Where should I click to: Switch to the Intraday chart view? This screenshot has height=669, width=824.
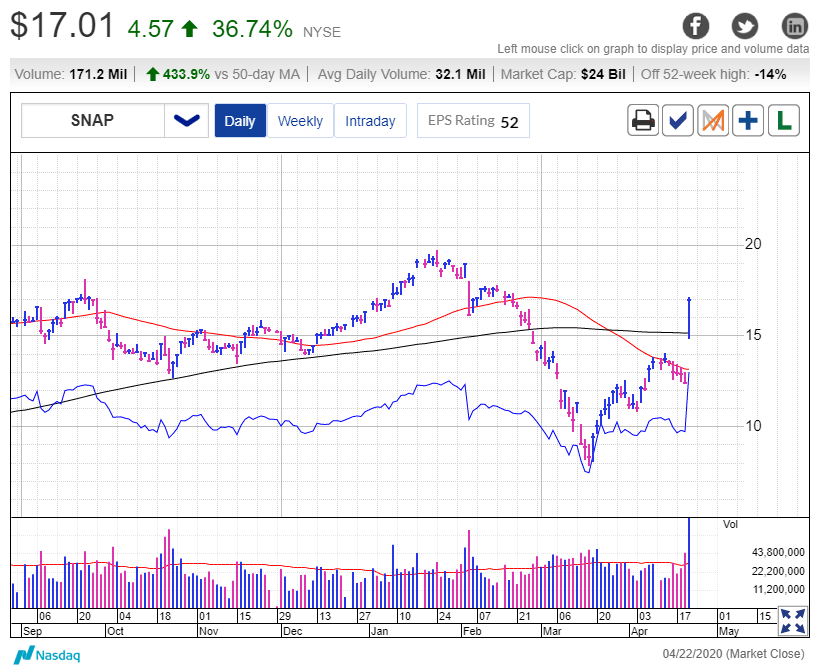pos(370,120)
